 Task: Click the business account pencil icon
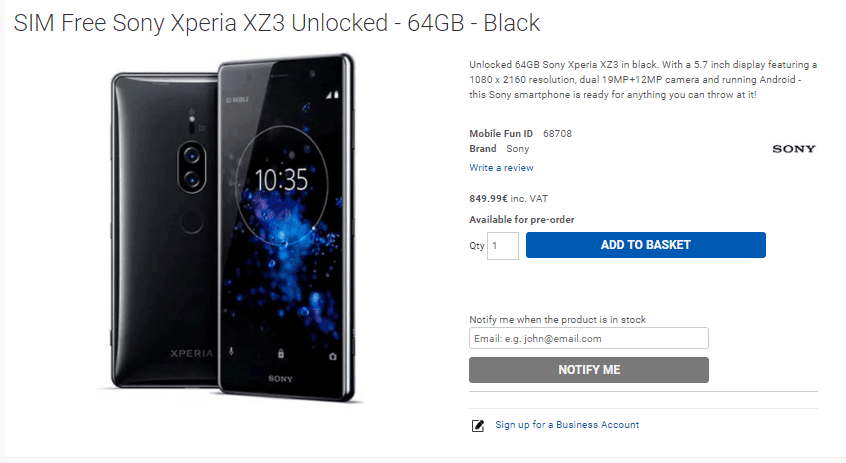pyautogui.click(x=477, y=426)
